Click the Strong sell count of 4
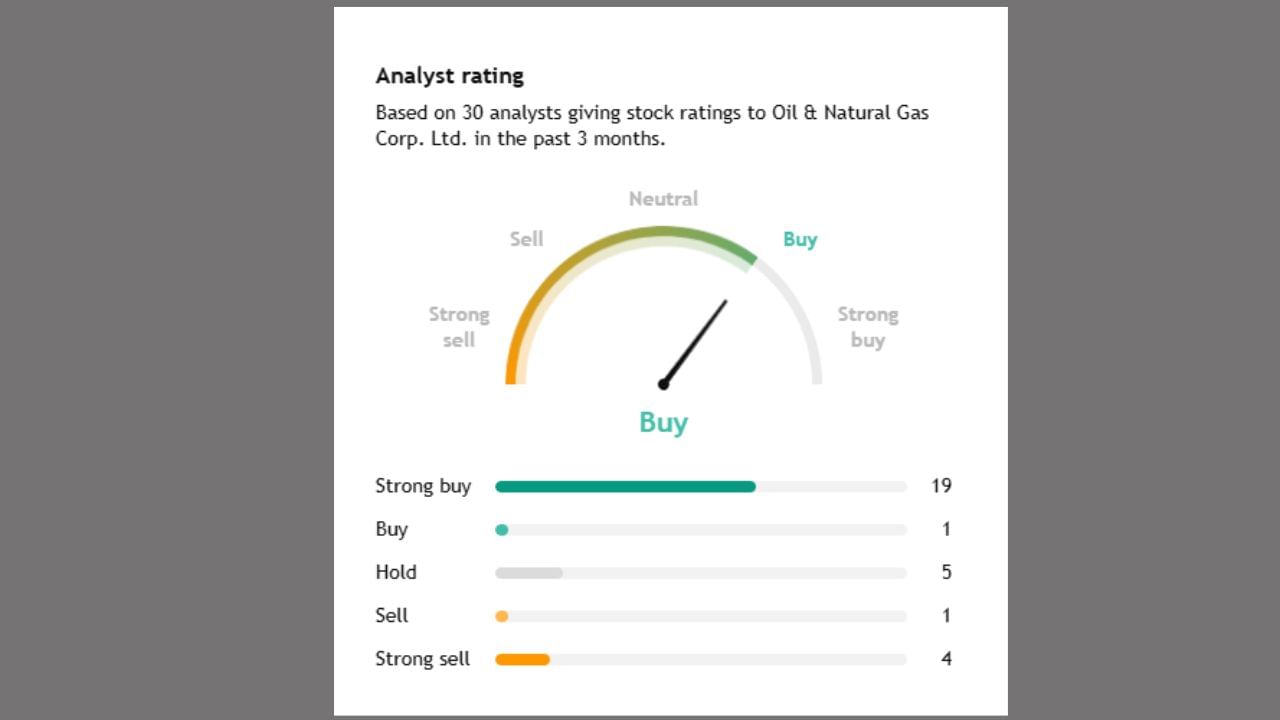The width and height of the screenshot is (1280, 720). (946, 659)
